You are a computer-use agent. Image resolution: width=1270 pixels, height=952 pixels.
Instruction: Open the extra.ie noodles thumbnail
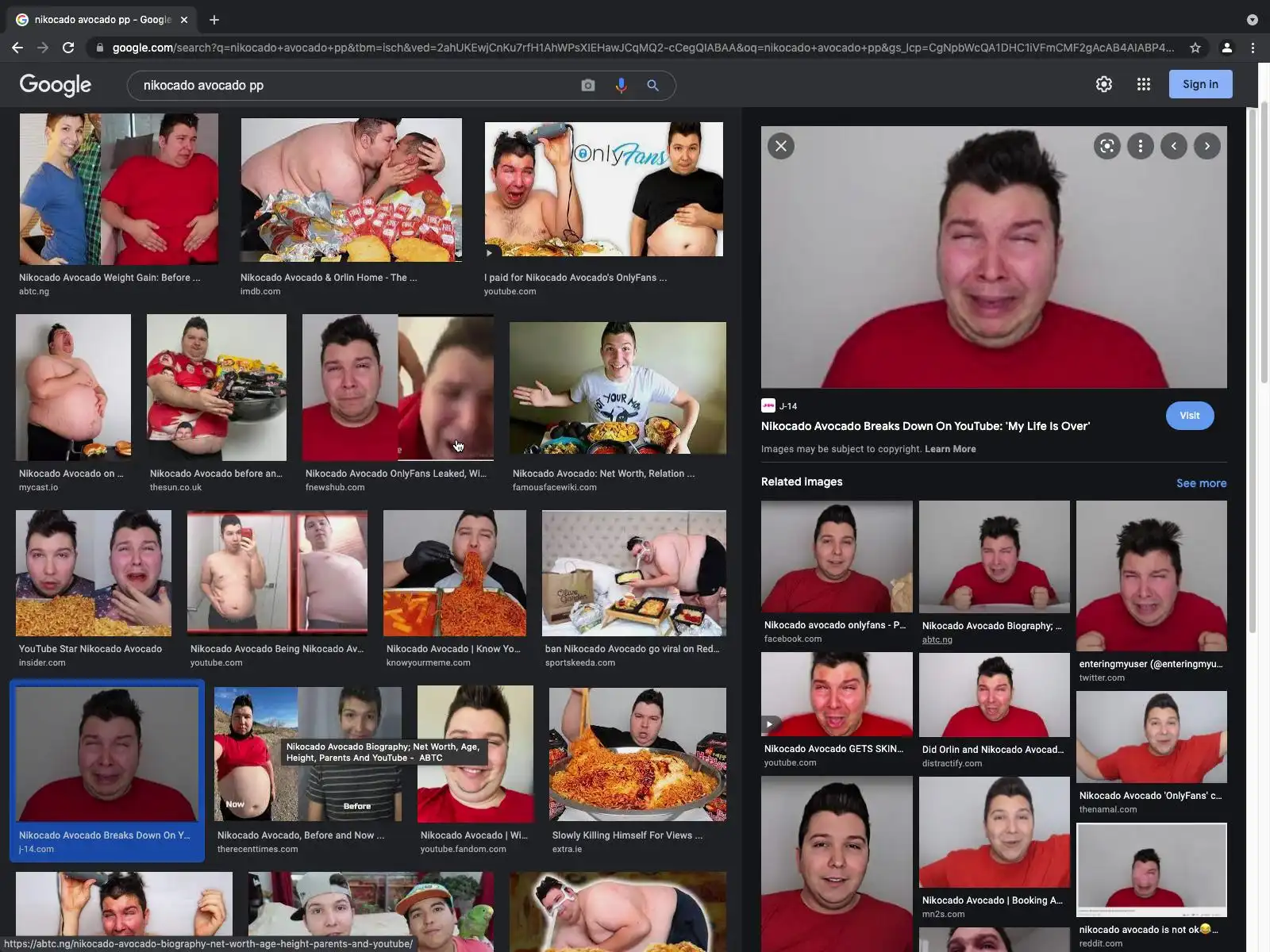[637, 754]
